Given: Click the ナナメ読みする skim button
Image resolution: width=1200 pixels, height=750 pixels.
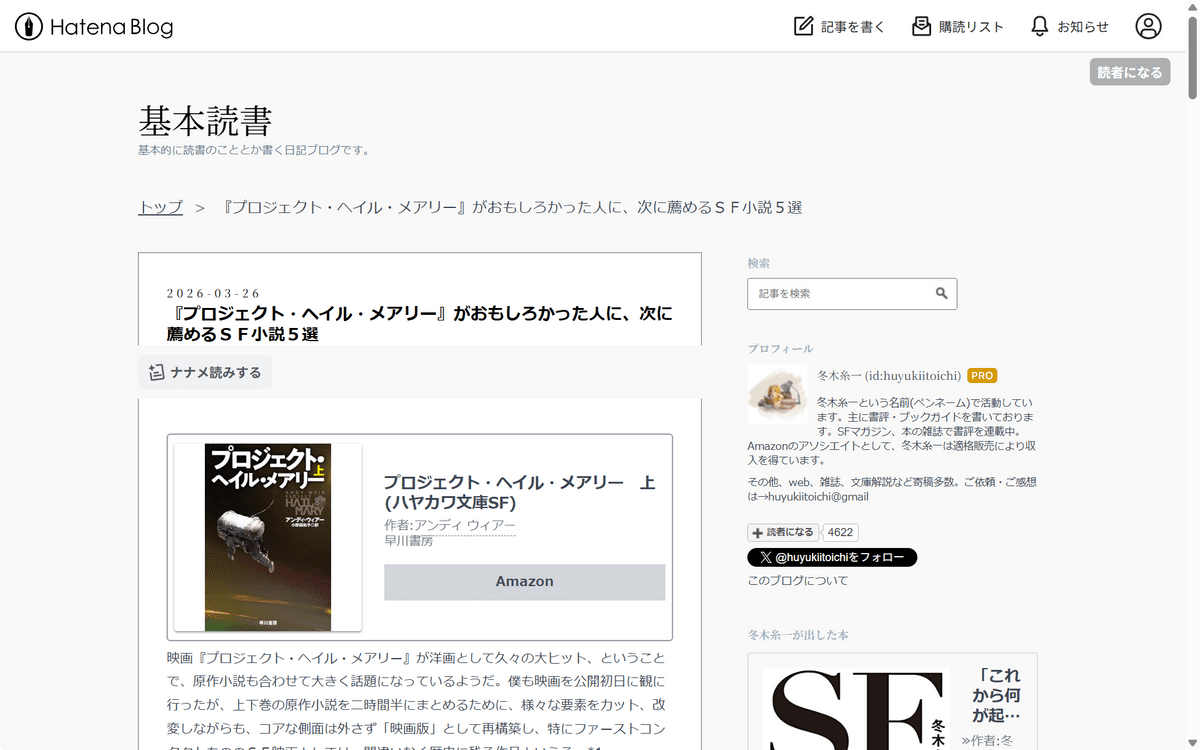Looking at the screenshot, I should tap(205, 372).
